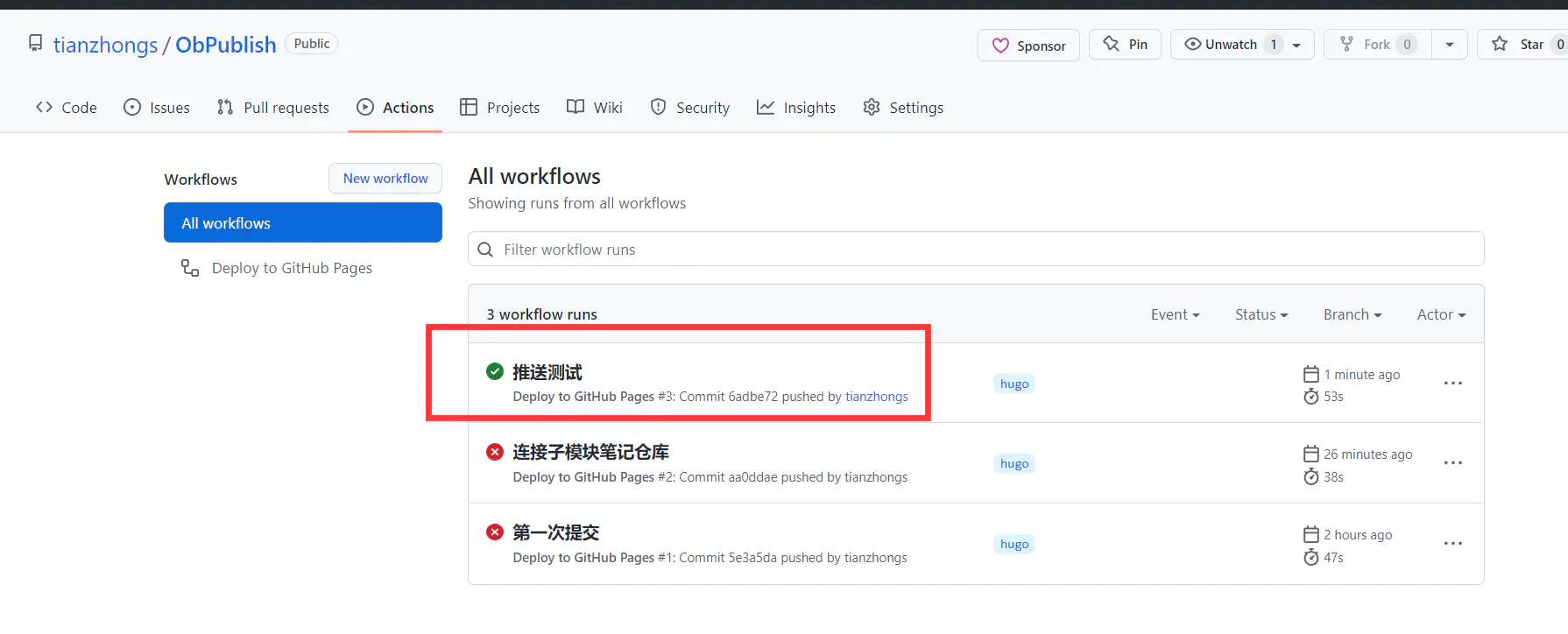Click the hugo branch label for run #3

click(1014, 384)
